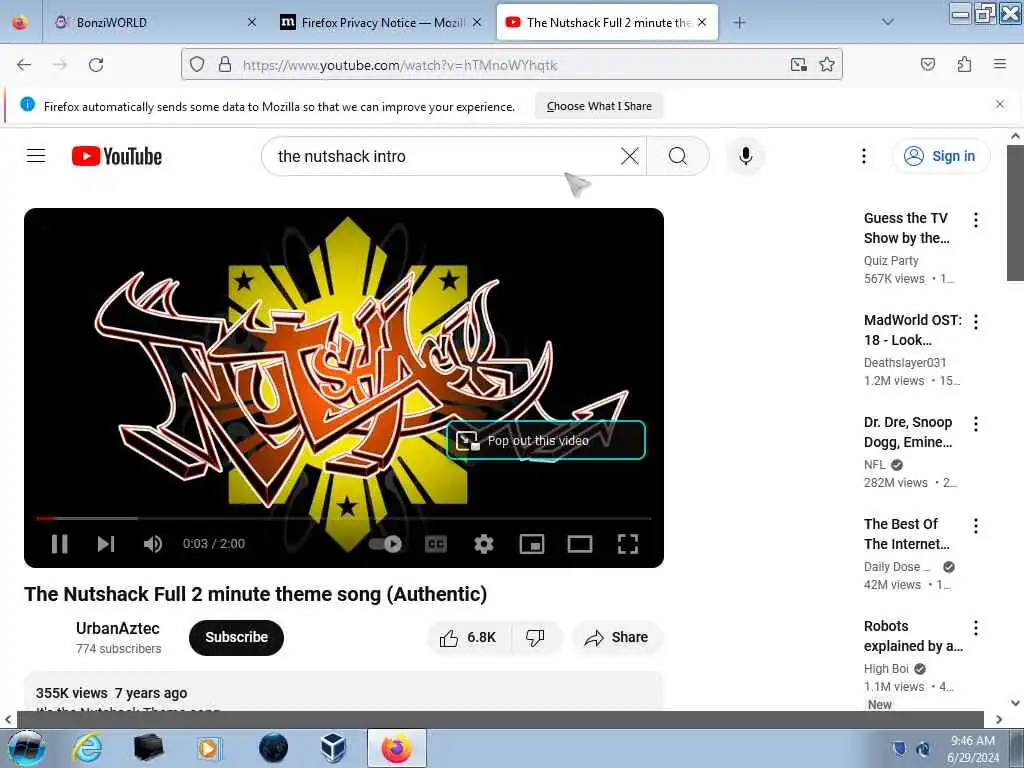Click the video progress bar
Viewport: 1024px width, 768px height.
[344, 519]
